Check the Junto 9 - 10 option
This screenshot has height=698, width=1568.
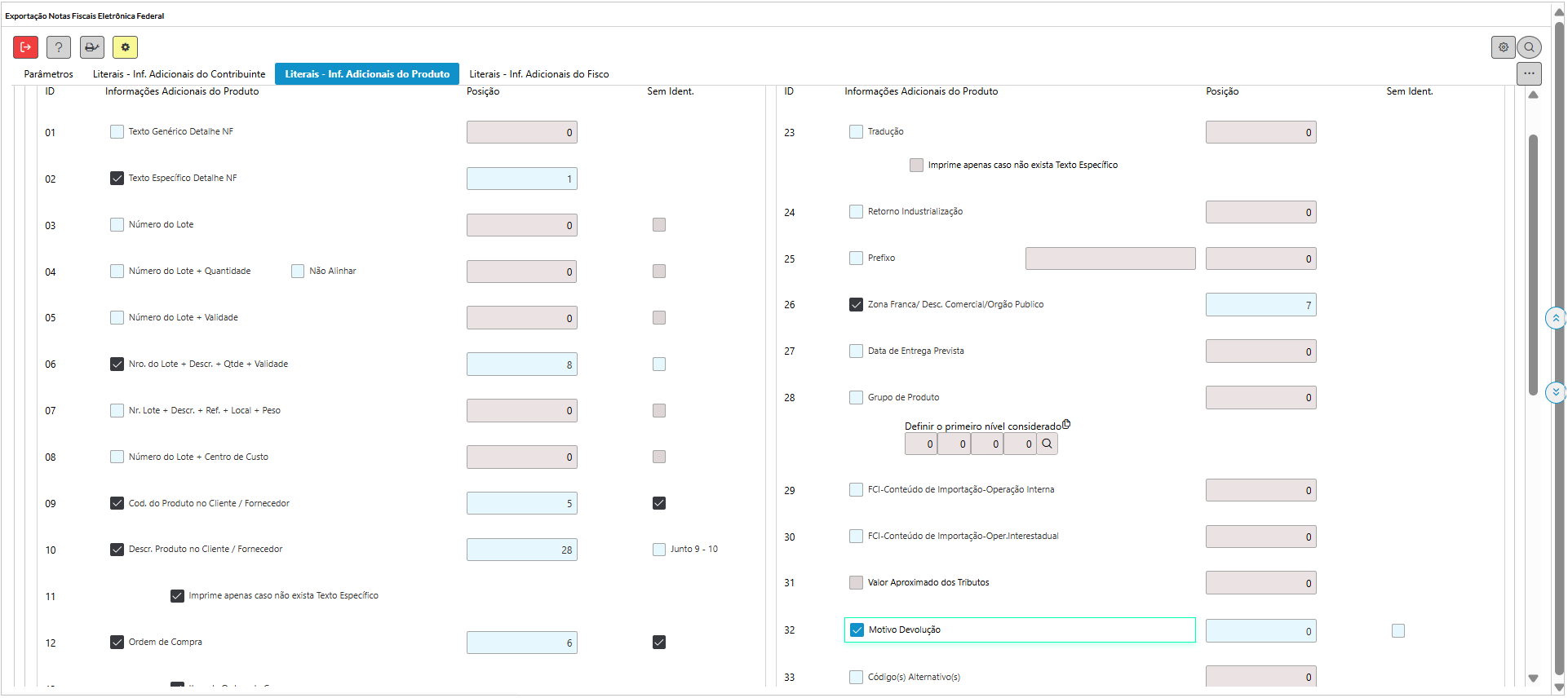(659, 550)
